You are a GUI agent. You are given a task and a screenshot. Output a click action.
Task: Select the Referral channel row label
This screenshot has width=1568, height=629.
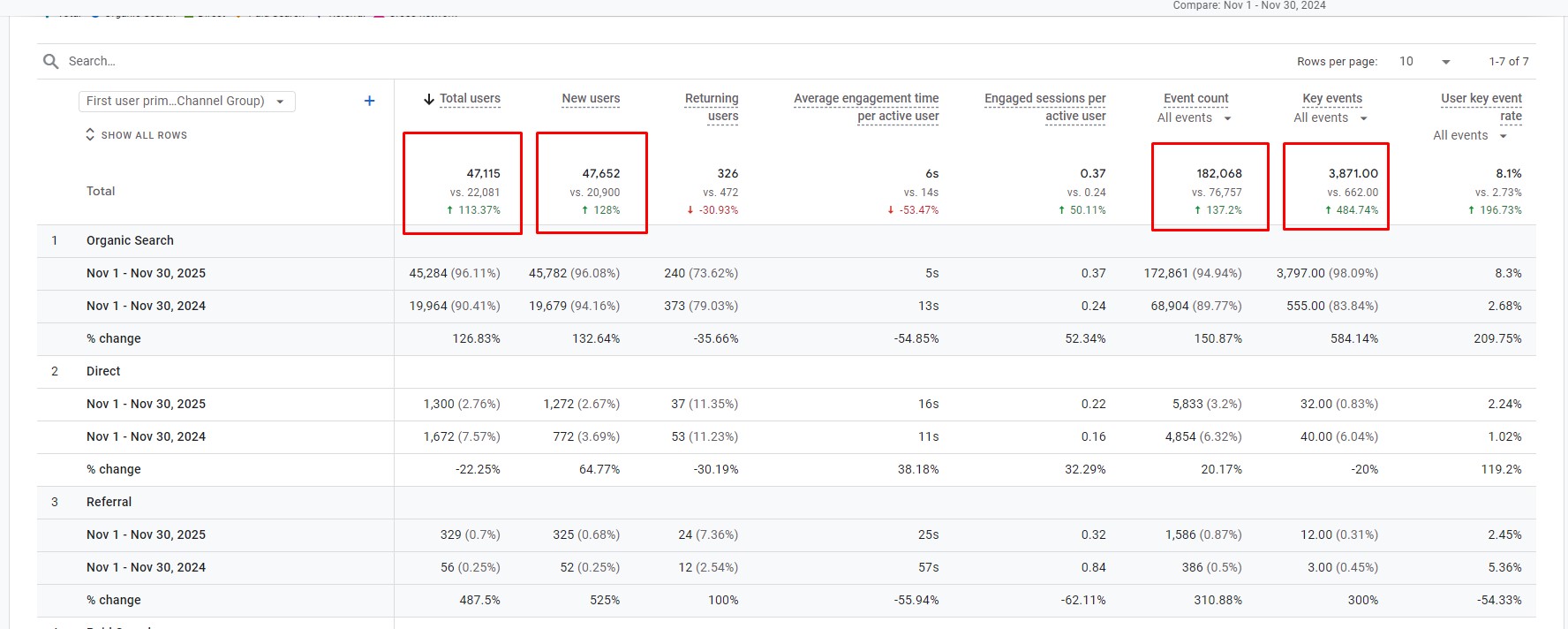click(x=109, y=502)
